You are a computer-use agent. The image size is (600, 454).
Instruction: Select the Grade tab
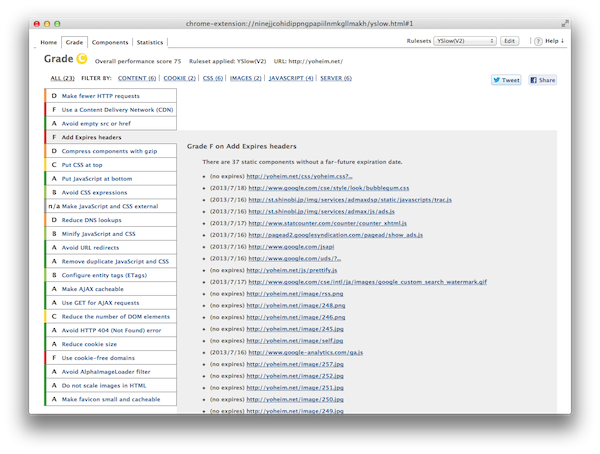coord(74,42)
